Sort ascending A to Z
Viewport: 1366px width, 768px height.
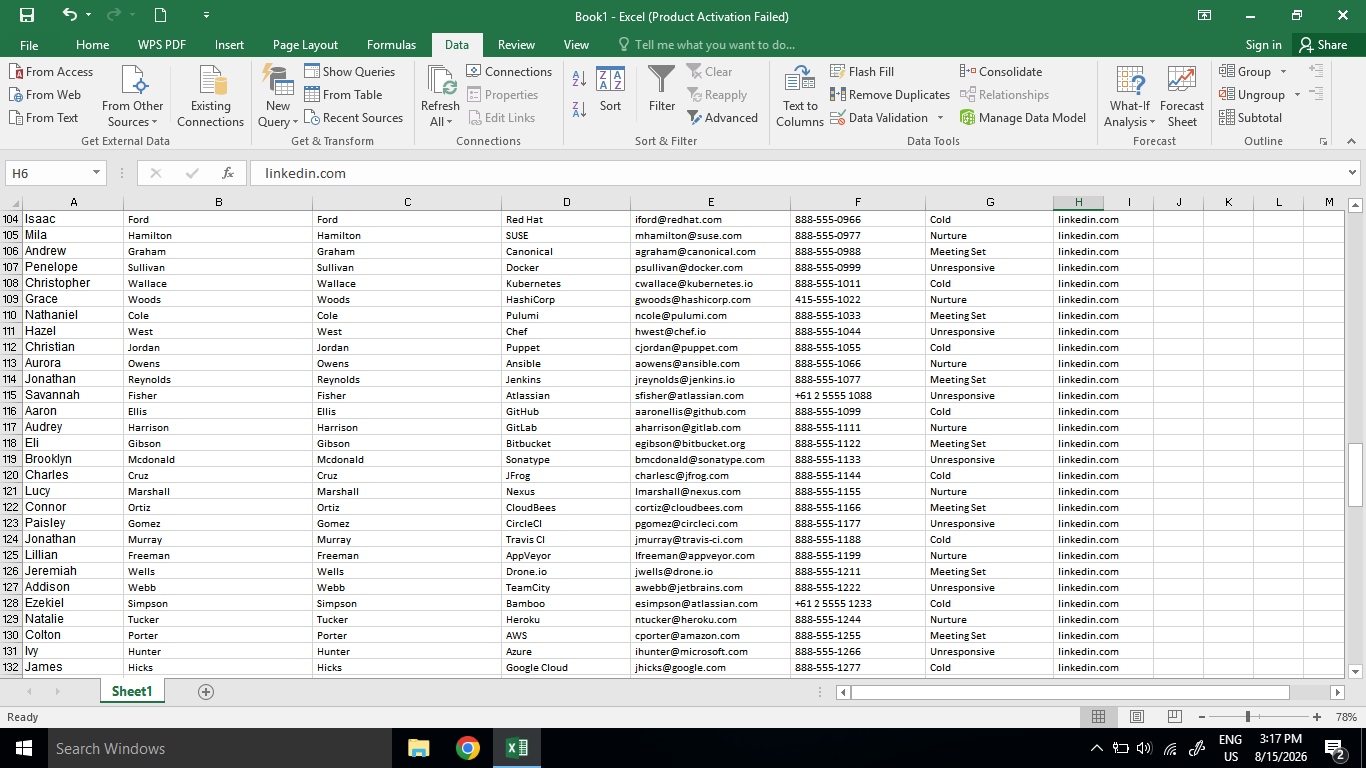(579, 79)
